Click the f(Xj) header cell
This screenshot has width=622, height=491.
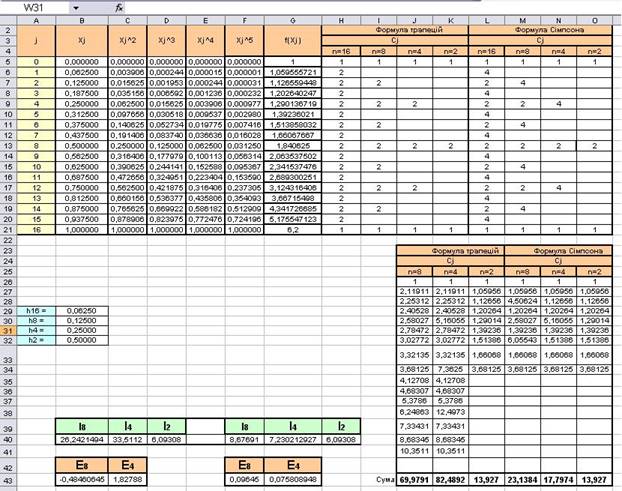pos(293,40)
